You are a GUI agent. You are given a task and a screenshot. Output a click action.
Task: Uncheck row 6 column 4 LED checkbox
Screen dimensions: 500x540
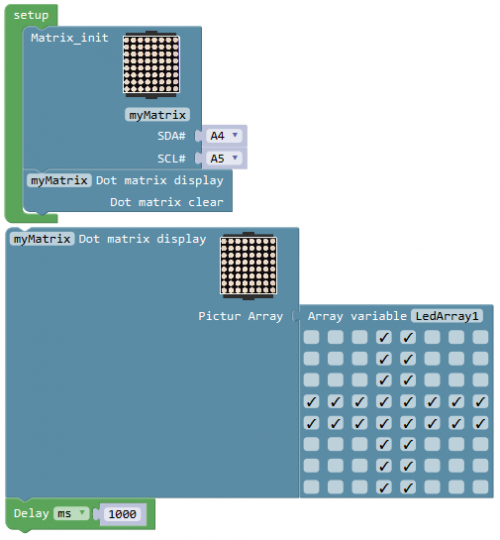point(384,444)
